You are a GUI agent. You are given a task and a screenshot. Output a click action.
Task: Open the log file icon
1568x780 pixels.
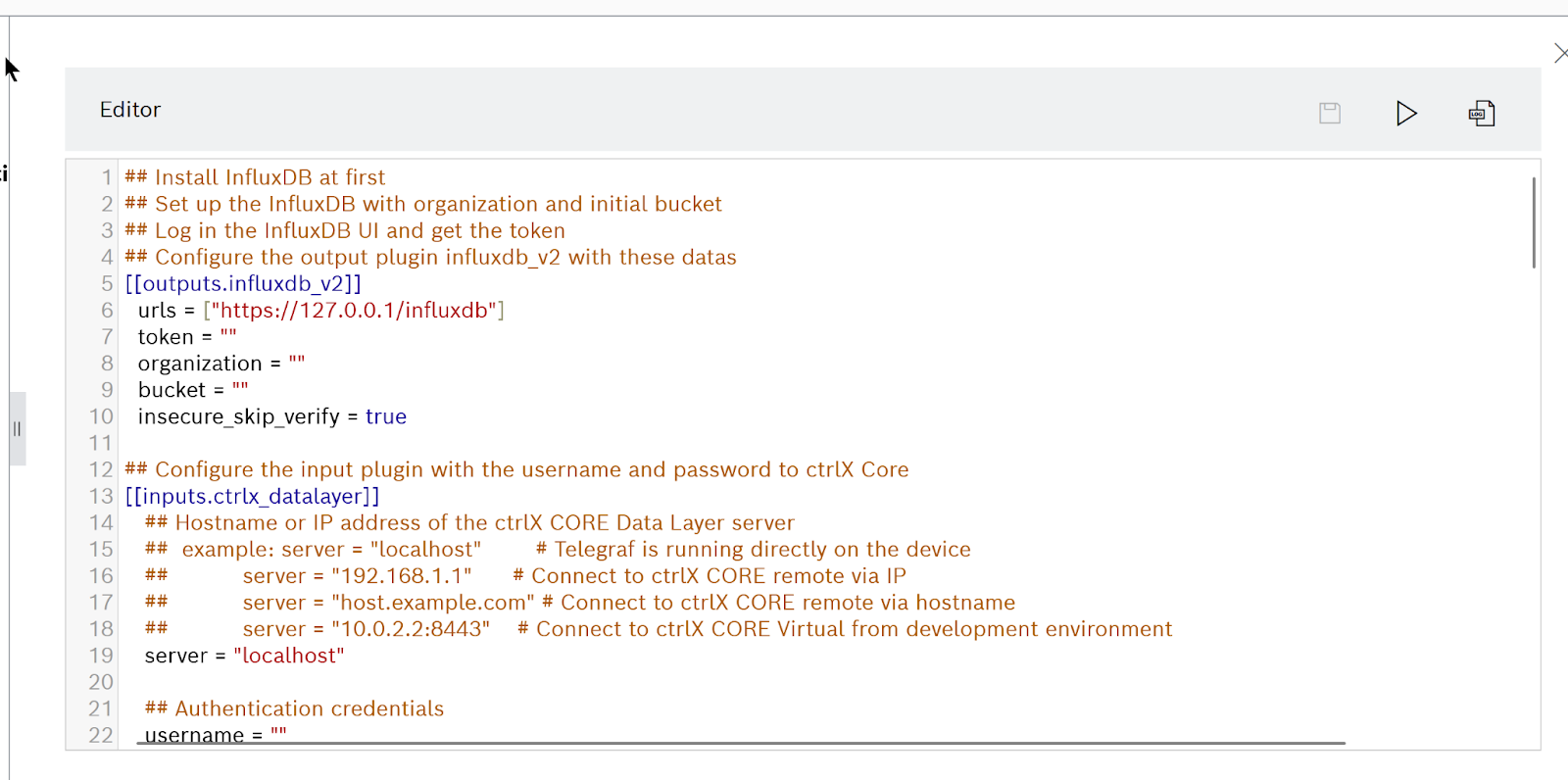[x=1482, y=113]
